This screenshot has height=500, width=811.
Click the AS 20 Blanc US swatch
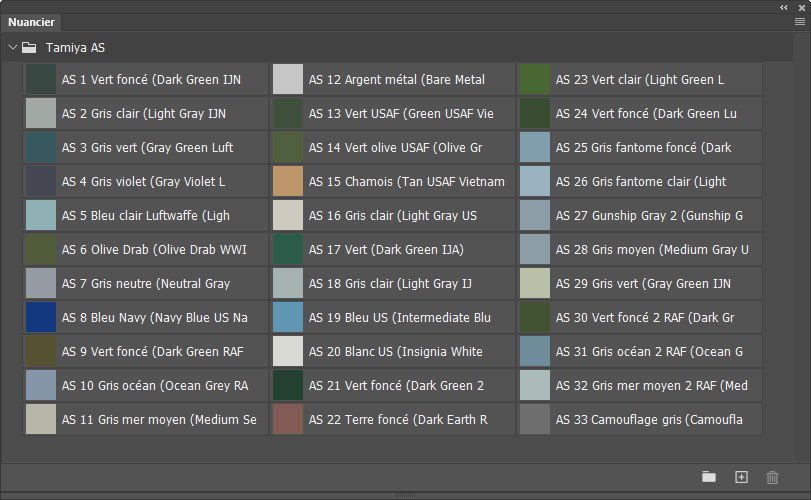(288, 351)
